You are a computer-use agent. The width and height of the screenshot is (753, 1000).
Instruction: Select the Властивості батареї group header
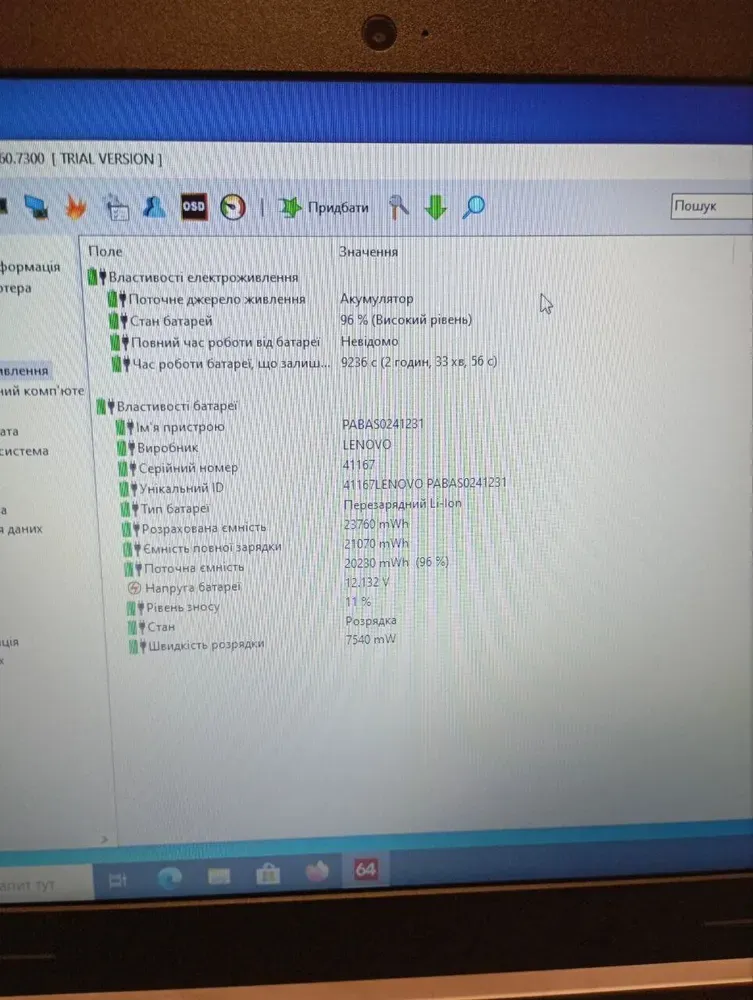[x=177, y=406]
